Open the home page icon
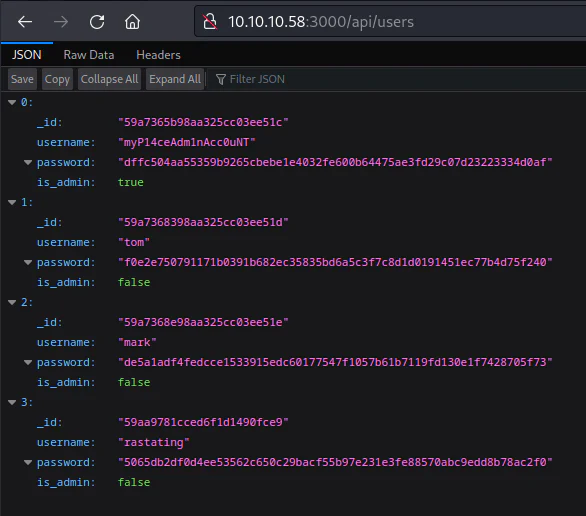 click(132, 22)
